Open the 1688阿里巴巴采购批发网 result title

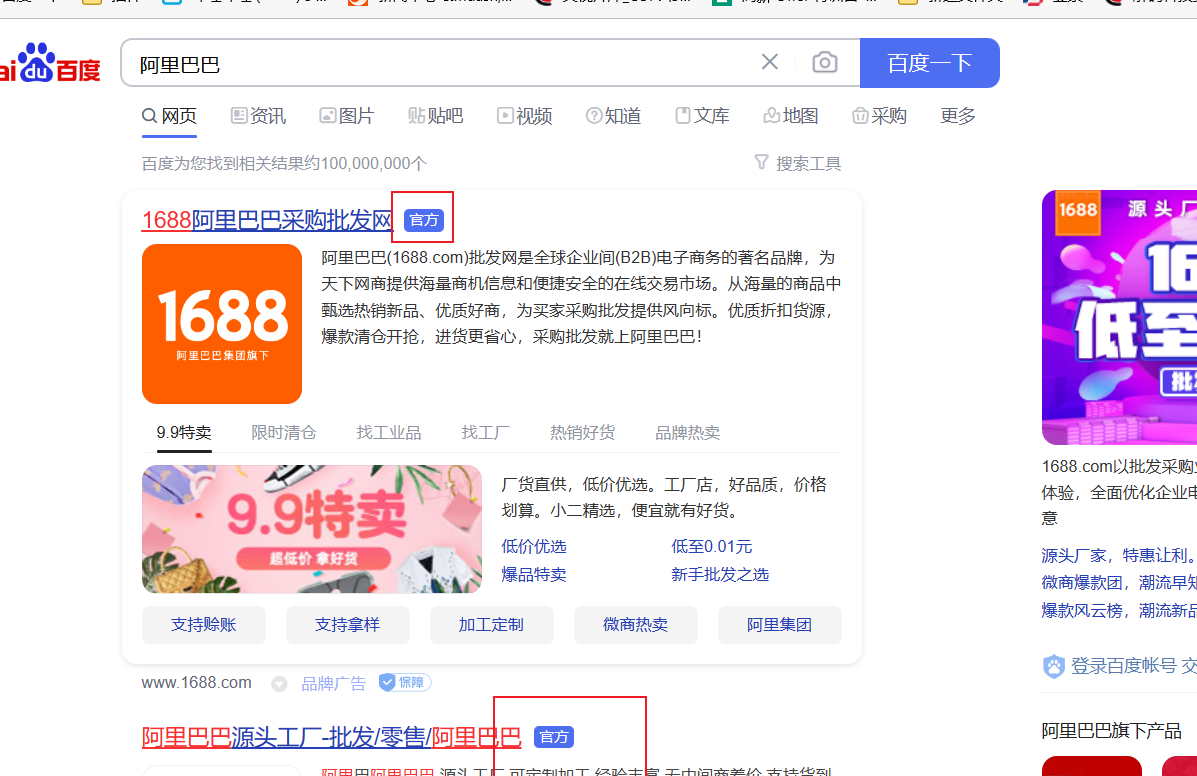(267, 221)
